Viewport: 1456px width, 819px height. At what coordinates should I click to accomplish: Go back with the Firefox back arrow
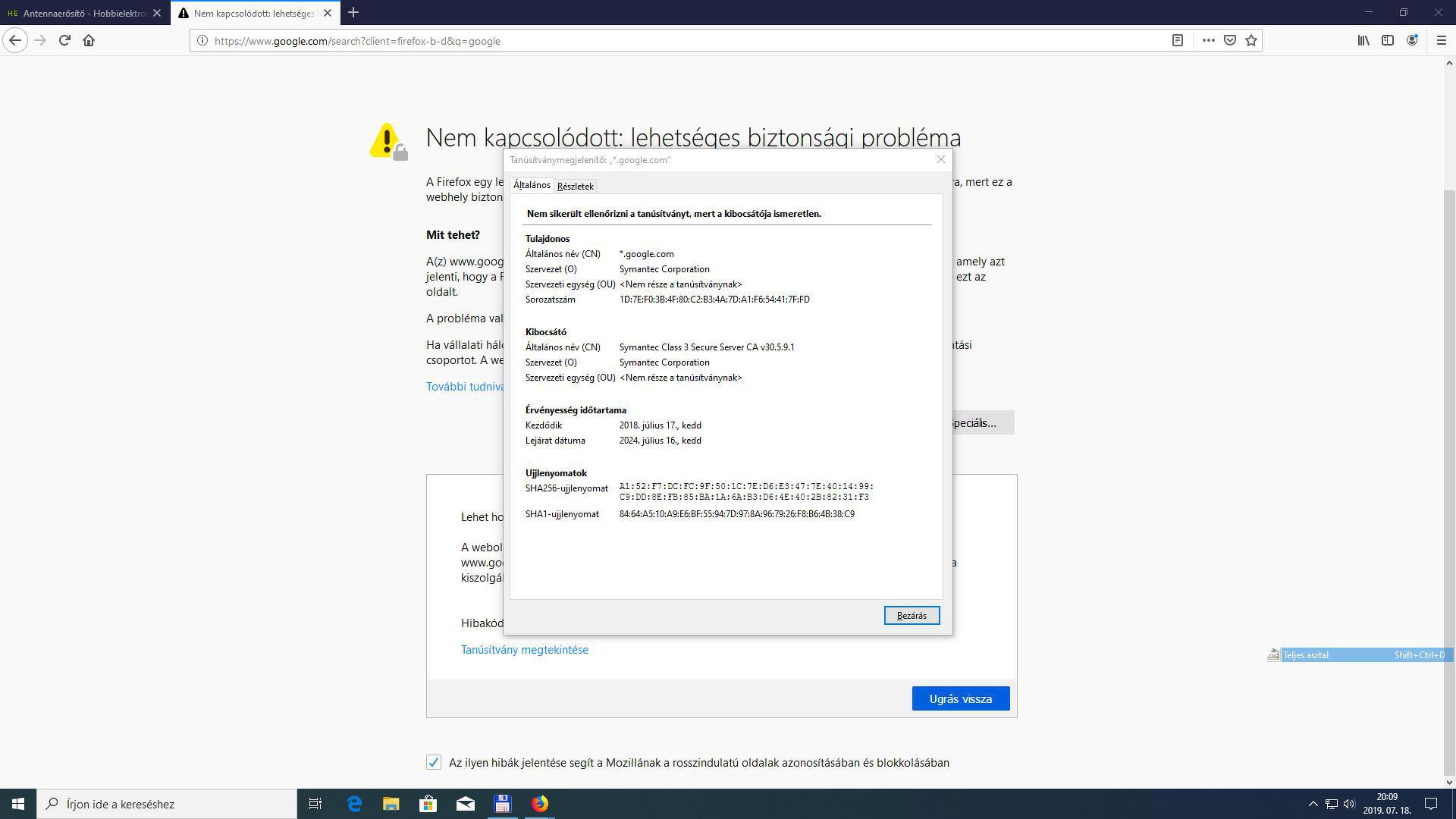pyautogui.click(x=15, y=41)
